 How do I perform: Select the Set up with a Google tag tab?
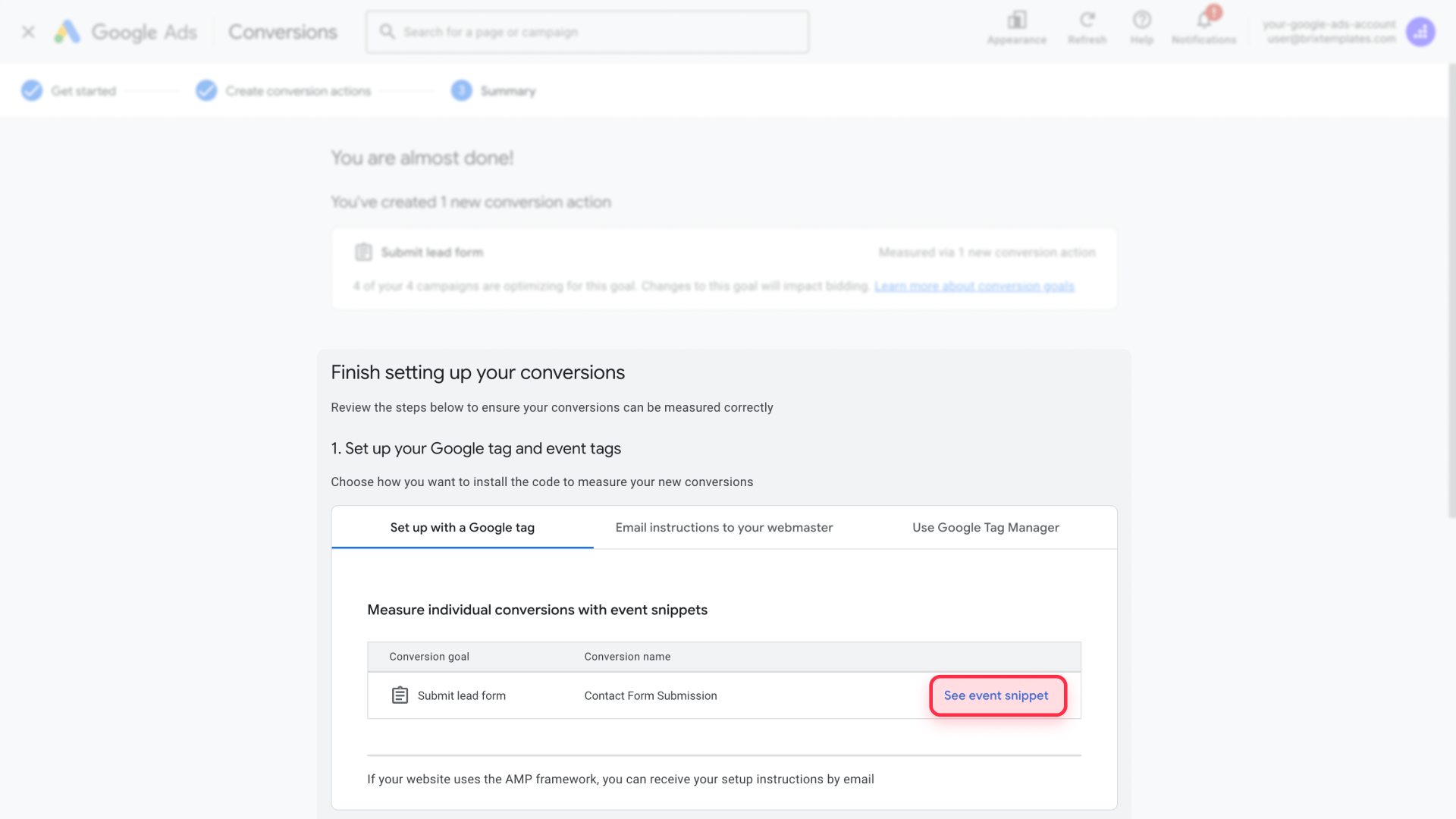point(462,527)
